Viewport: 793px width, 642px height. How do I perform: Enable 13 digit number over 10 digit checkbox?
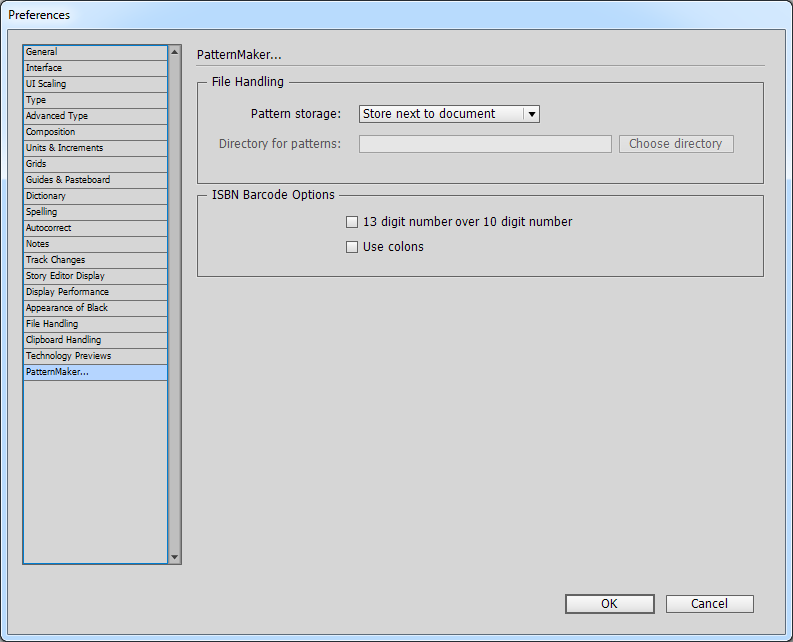(352, 222)
